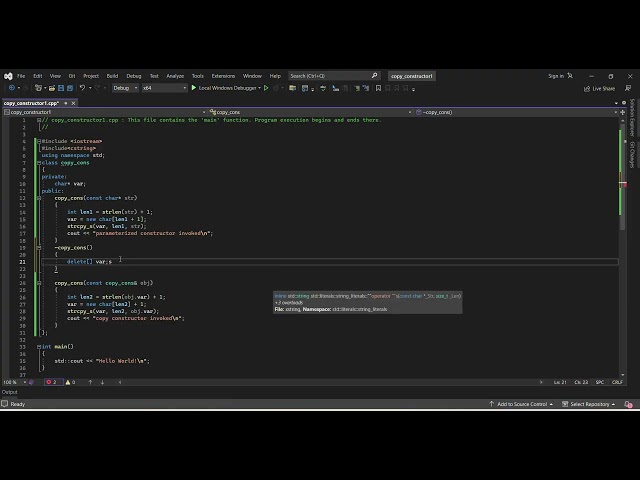Collapse the main function at line 33
The width and height of the screenshot is (640, 480).
point(39,347)
